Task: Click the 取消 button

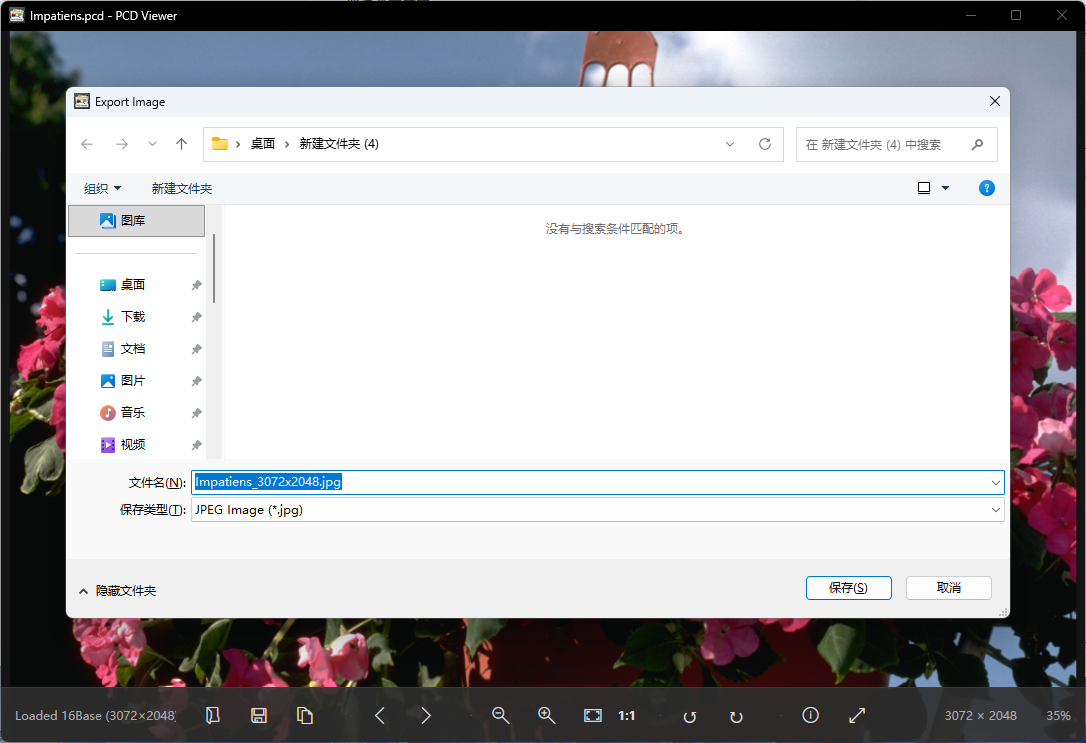Action: (948, 588)
